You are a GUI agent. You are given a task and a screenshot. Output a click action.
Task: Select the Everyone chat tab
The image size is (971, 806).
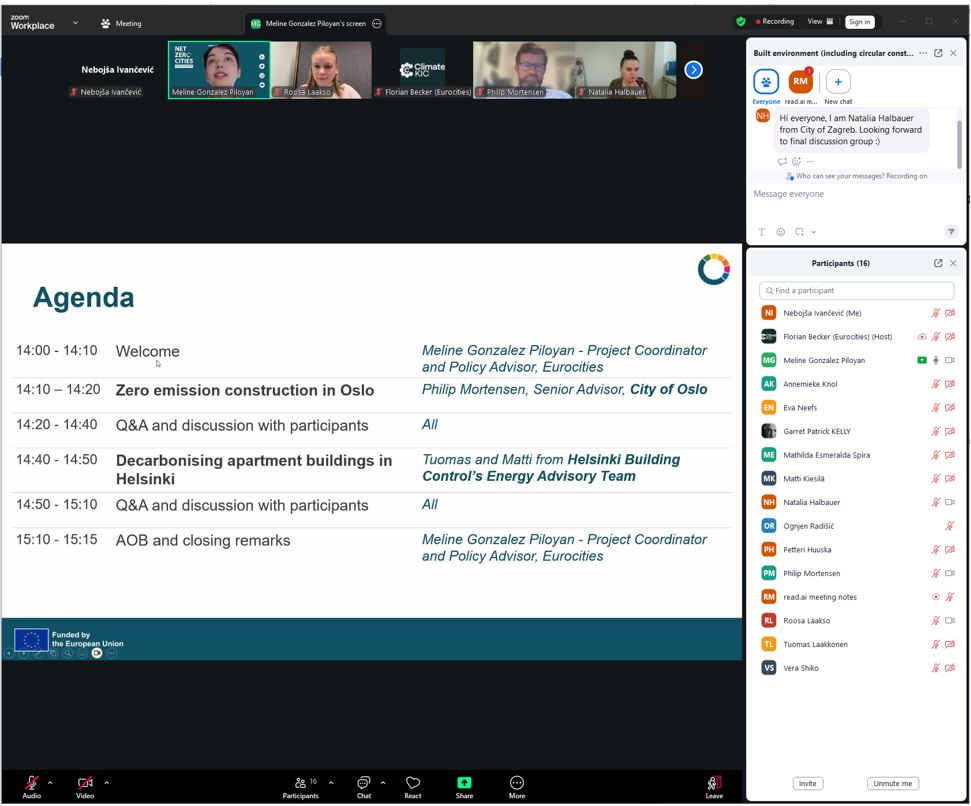coord(767,82)
